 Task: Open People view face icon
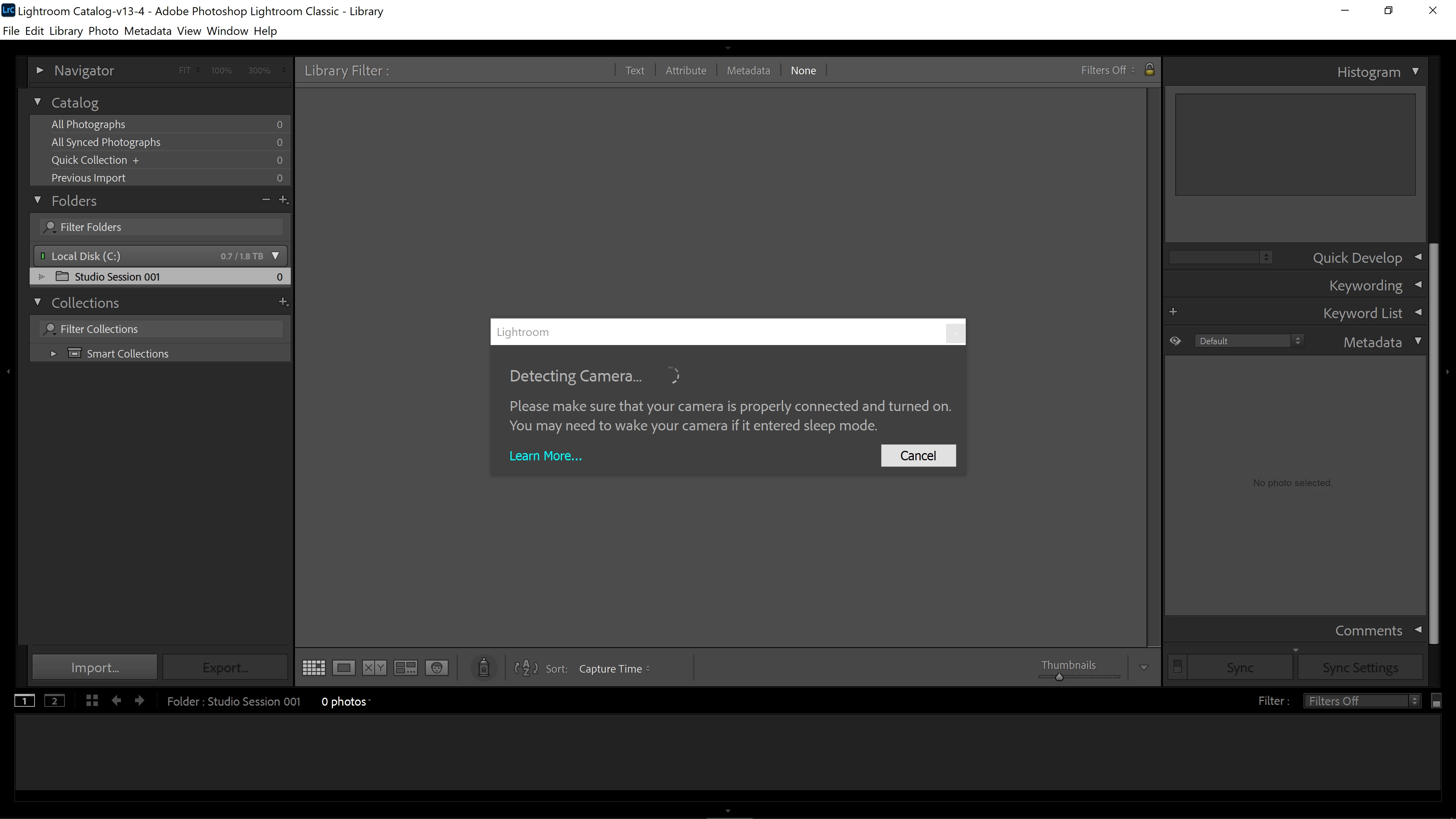(x=436, y=667)
